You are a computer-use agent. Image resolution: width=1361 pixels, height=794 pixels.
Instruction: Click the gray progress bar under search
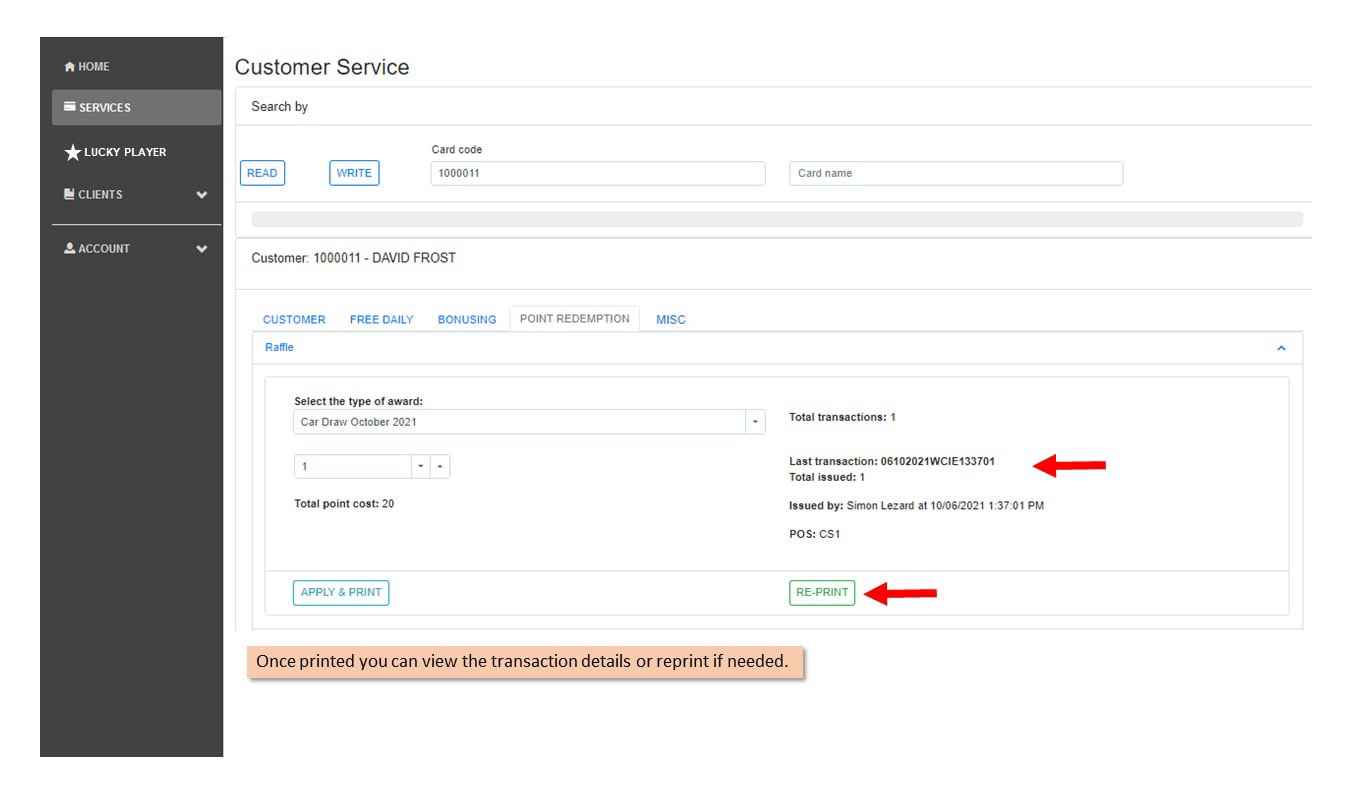(x=777, y=219)
